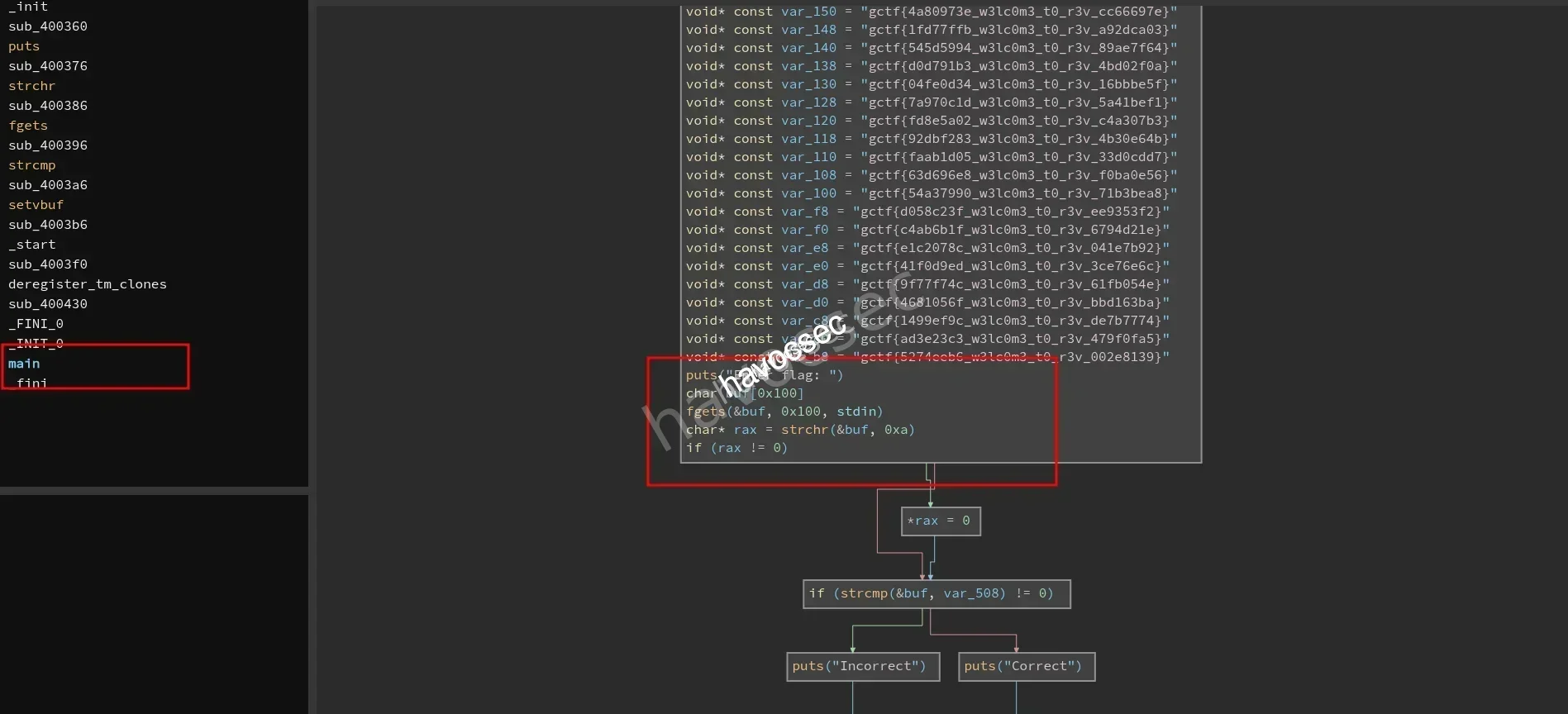Select sub_400360 in the function list
The height and width of the screenshot is (714, 1568).
coord(47,26)
